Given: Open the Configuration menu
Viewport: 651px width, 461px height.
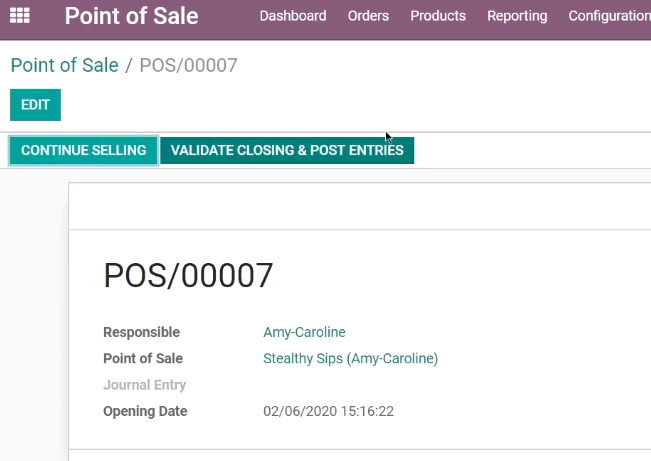Looking at the screenshot, I should click(x=609, y=16).
